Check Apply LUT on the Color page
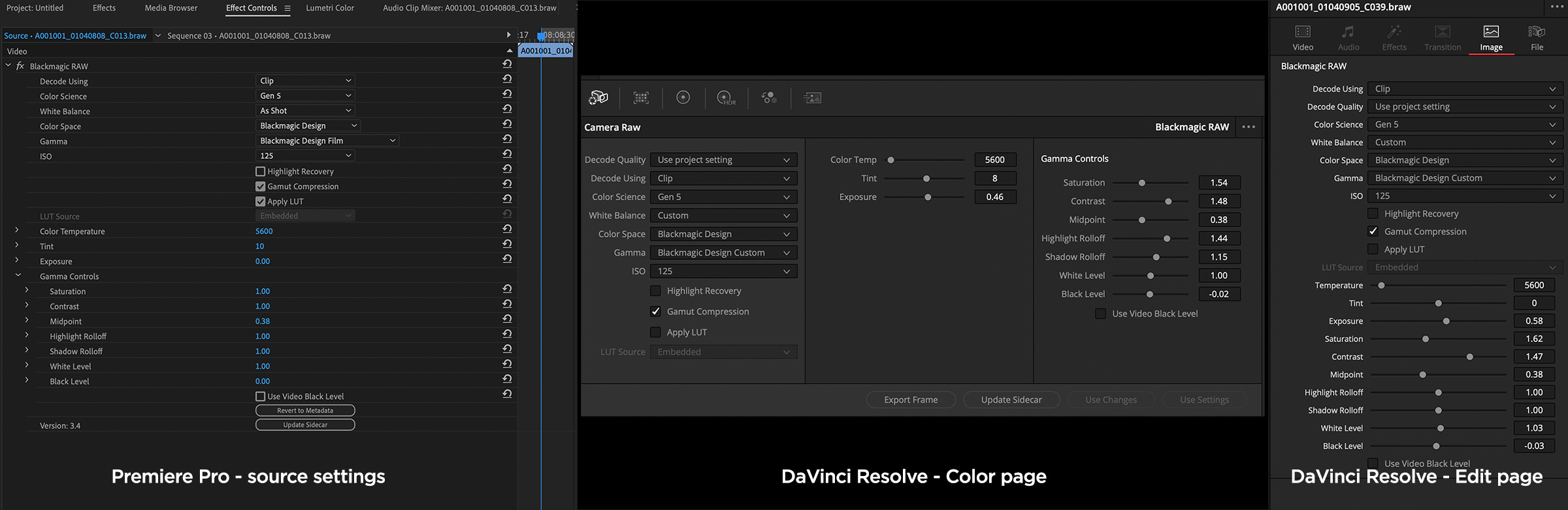Image resolution: width=1568 pixels, height=510 pixels. coord(655,332)
